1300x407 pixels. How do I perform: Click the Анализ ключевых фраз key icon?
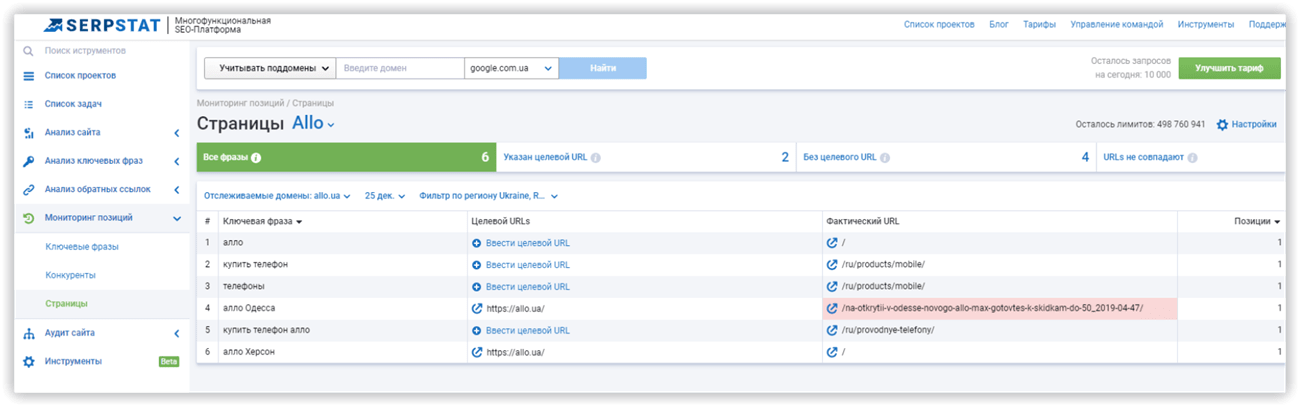tap(29, 161)
